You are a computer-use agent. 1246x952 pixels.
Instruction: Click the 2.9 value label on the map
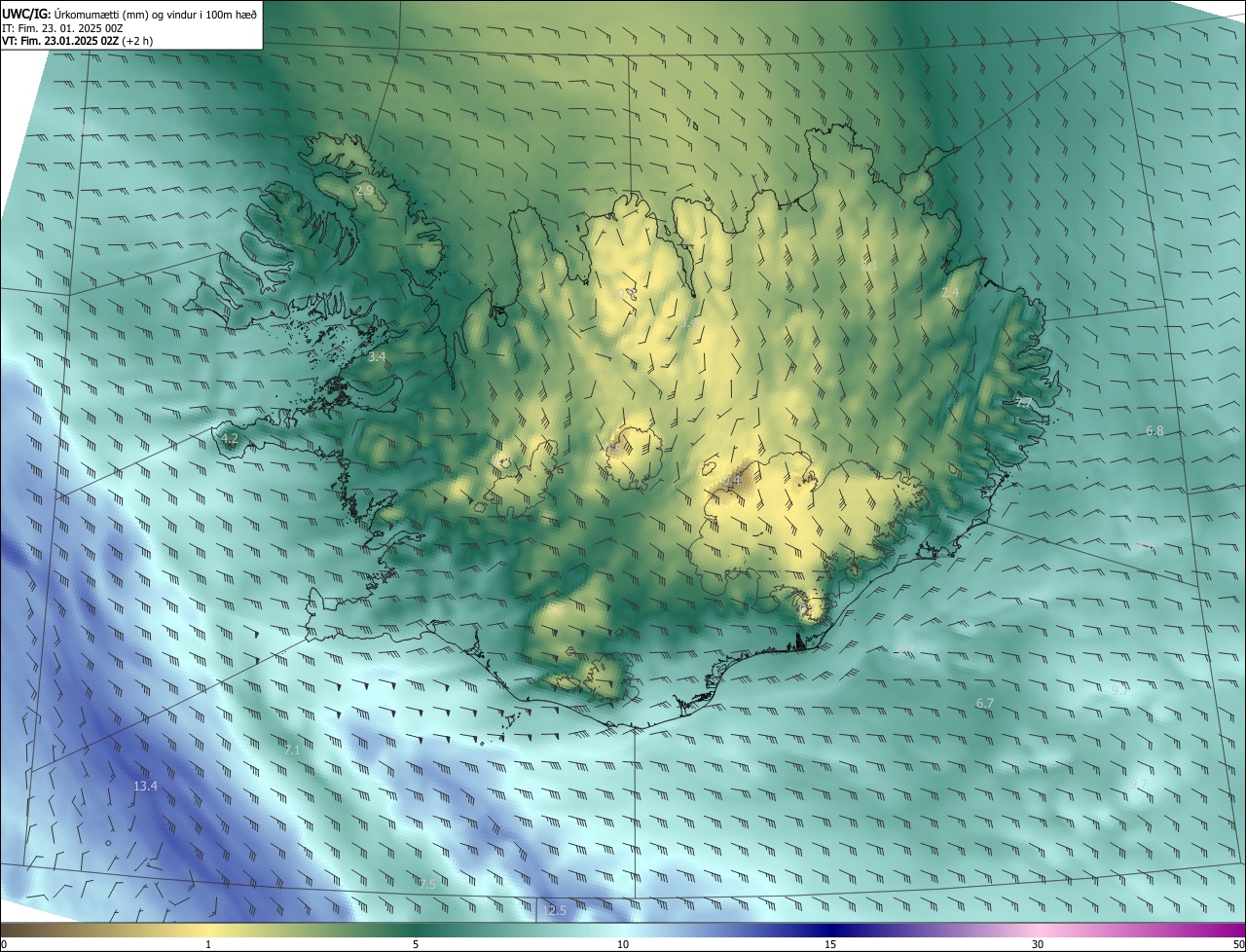(x=365, y=190)
